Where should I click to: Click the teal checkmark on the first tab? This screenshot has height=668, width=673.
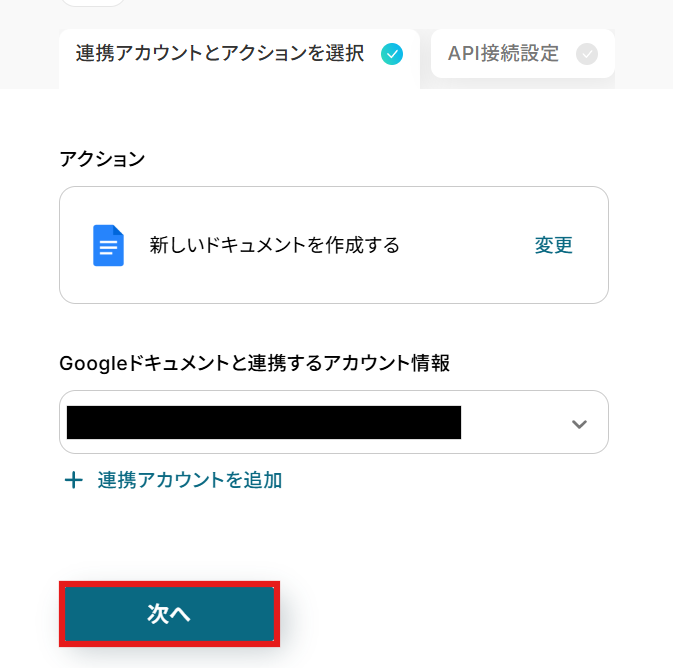pyautogui.click(x=392, y=54)
